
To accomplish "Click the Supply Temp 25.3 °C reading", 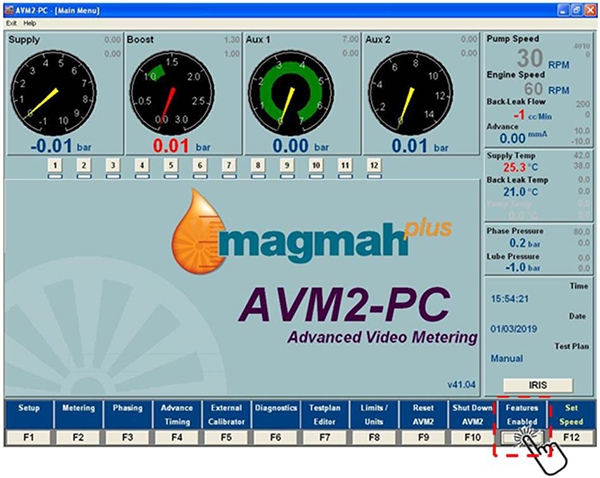I will [x=520, y=167].
